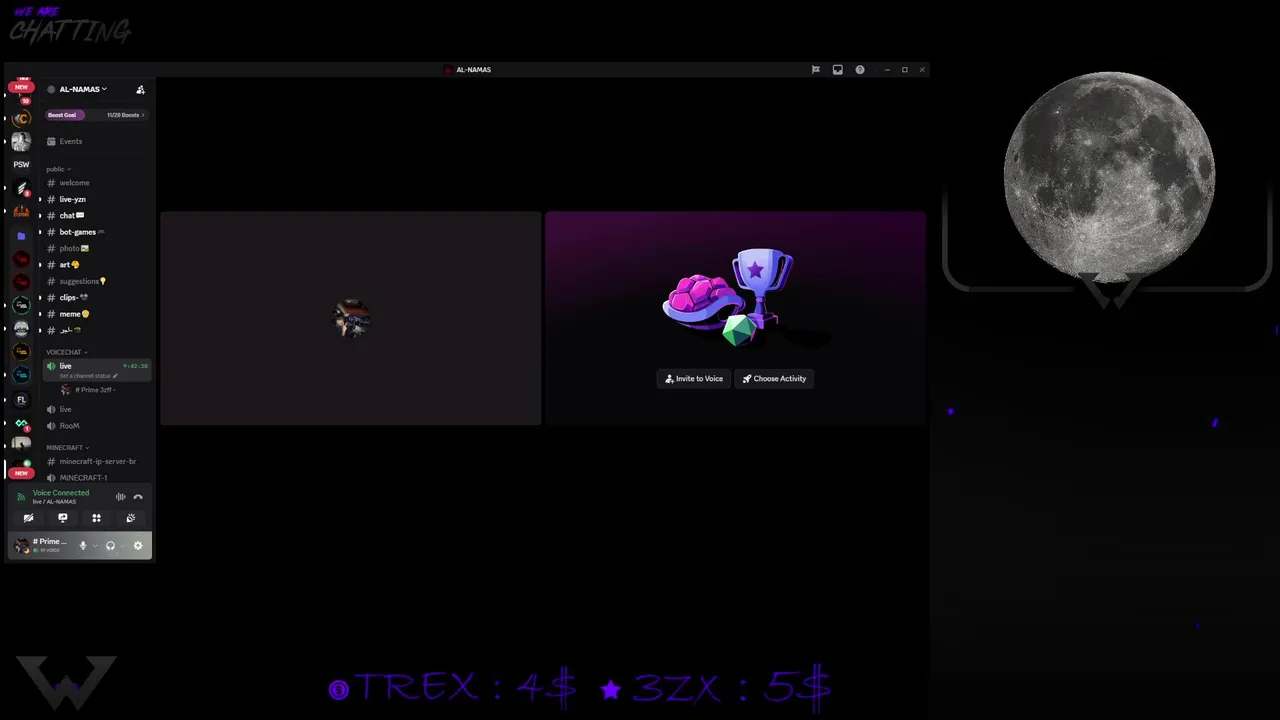Click the voice connection signal icon

[x=21, y=497]
